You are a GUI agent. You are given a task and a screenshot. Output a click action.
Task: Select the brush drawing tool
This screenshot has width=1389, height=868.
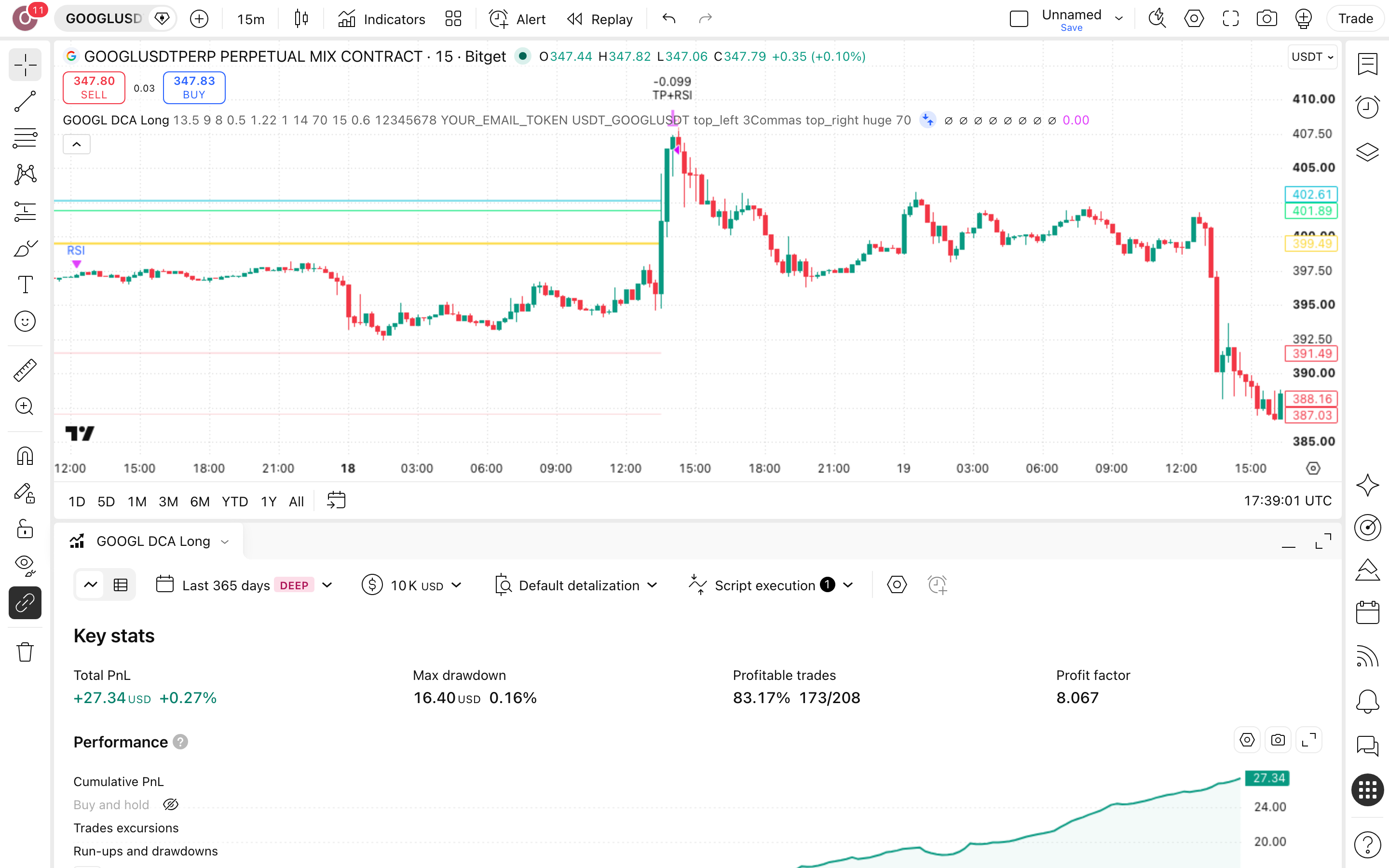tap(25, 248)
